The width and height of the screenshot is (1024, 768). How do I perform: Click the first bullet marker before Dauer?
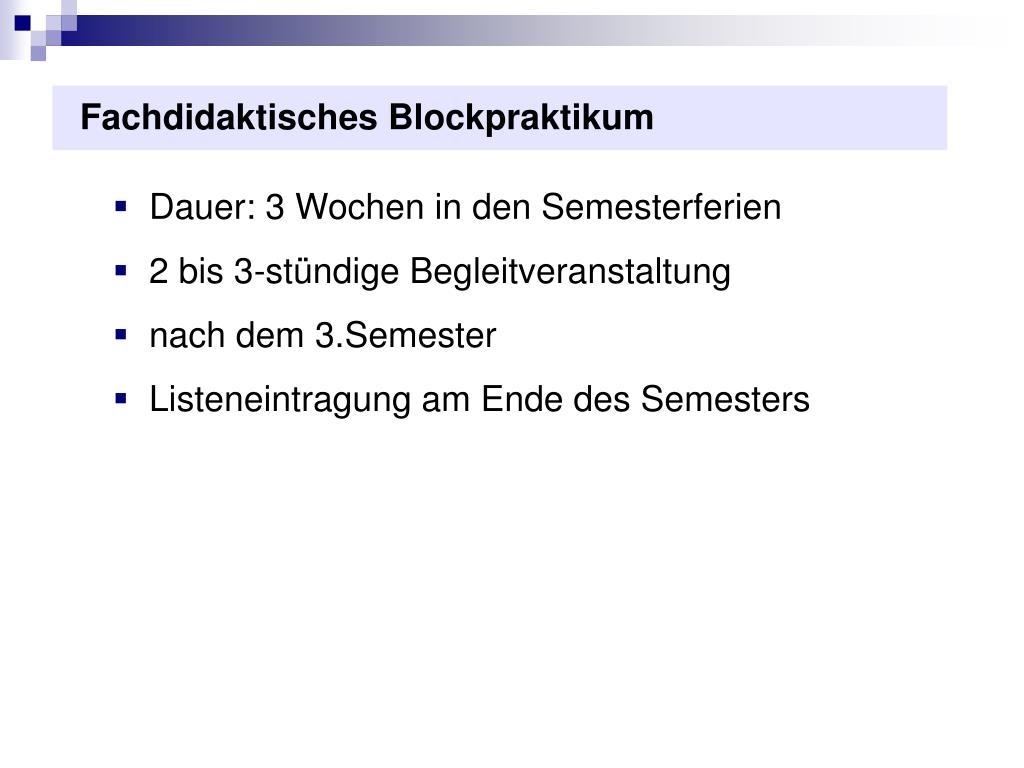[121, 207]
